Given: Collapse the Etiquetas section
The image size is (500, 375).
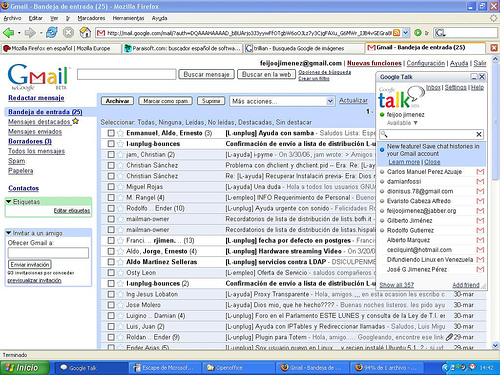Looking at the screenshot, I should click(x=9, y=202).
